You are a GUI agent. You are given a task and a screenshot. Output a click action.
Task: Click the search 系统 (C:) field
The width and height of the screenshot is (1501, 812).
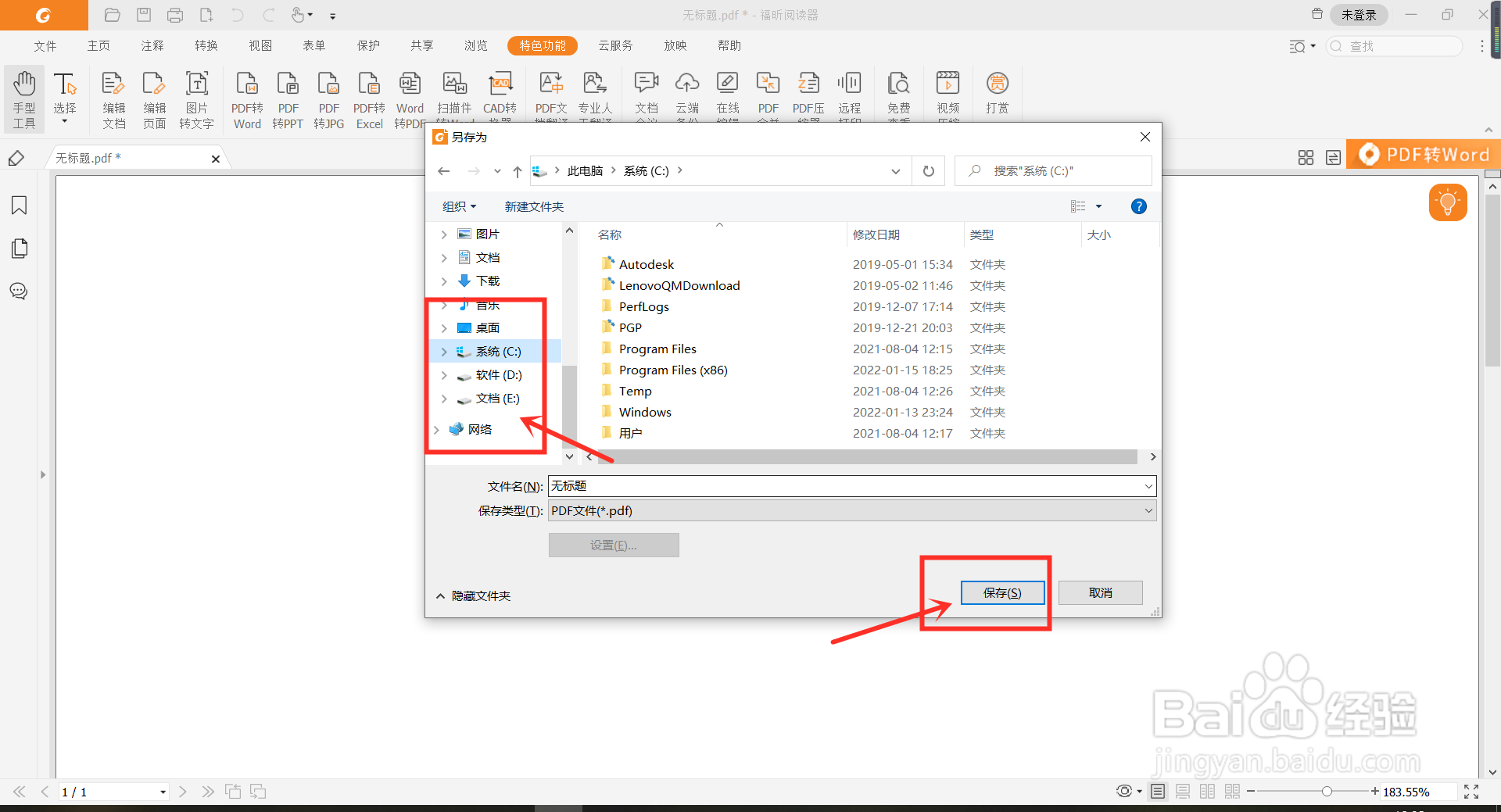coord(1053,171)
